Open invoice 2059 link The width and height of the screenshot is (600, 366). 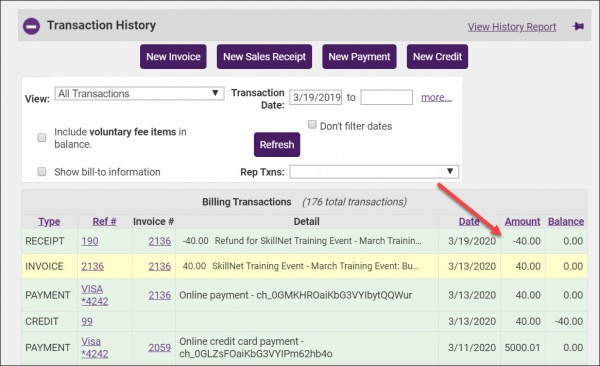(x=160, y=348)
